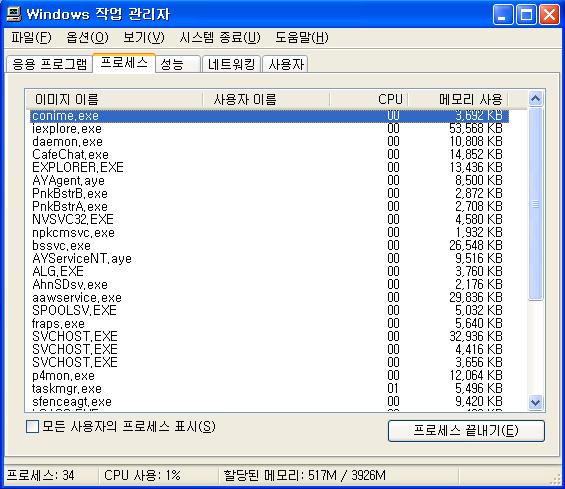
Task: Close the Task Manager window
Action: tap(550, 15)
